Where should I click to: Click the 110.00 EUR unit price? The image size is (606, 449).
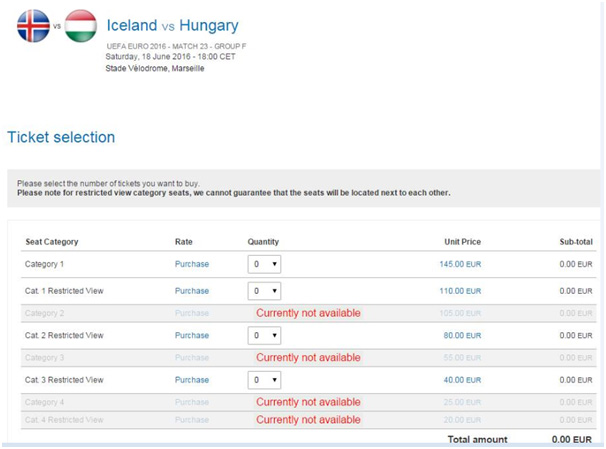coord(460,291)
